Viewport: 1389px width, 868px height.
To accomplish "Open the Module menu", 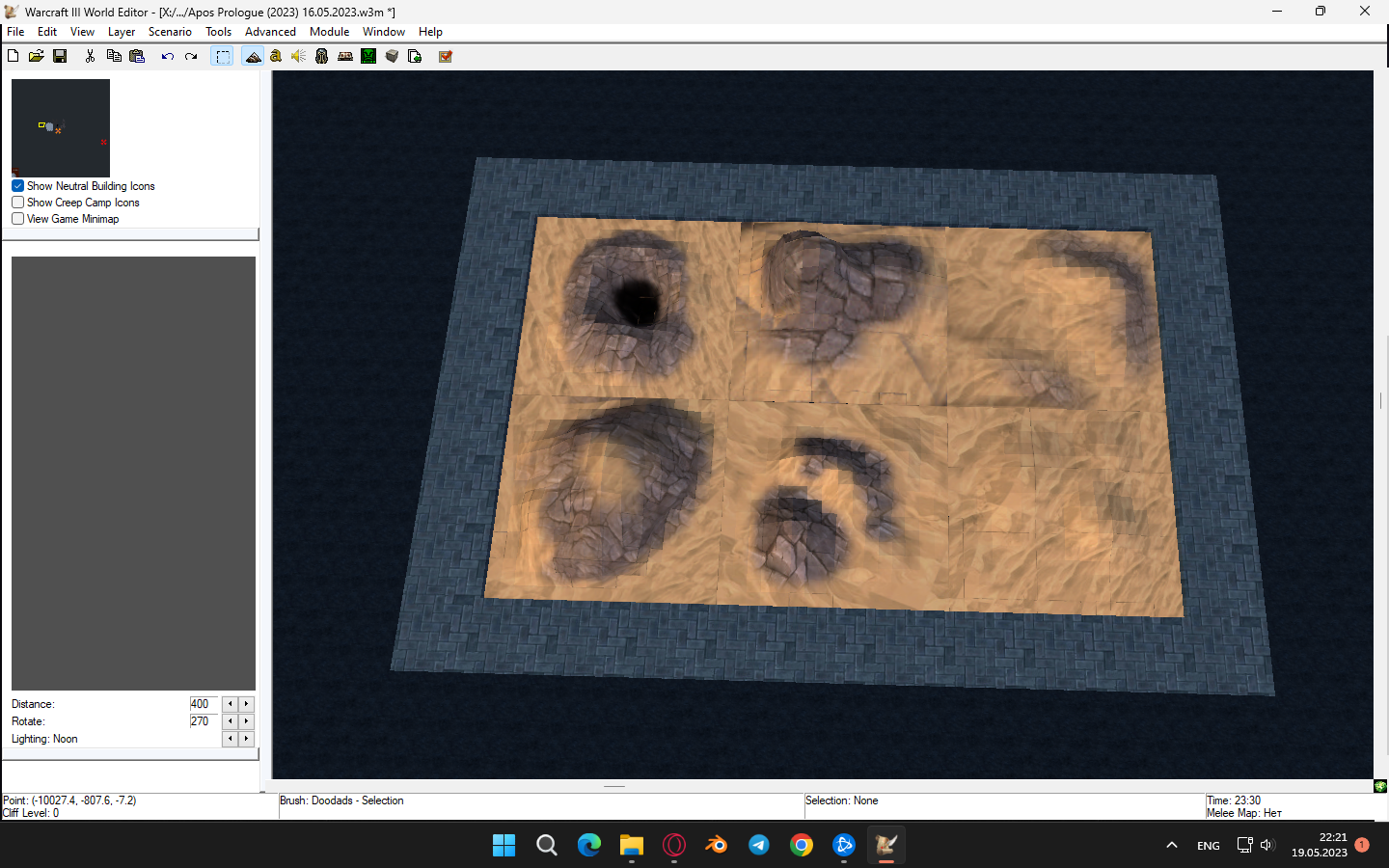I will tap(330, 32).
